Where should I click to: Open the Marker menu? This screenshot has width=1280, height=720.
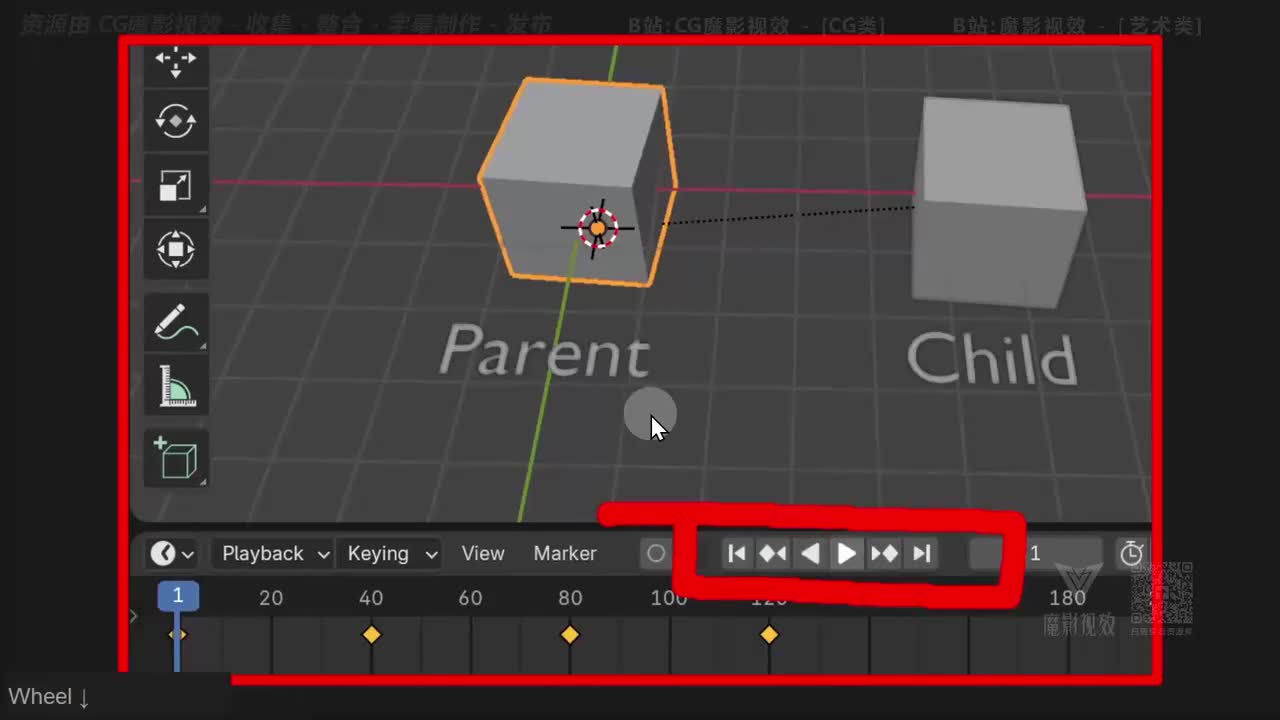click(565, 553)
